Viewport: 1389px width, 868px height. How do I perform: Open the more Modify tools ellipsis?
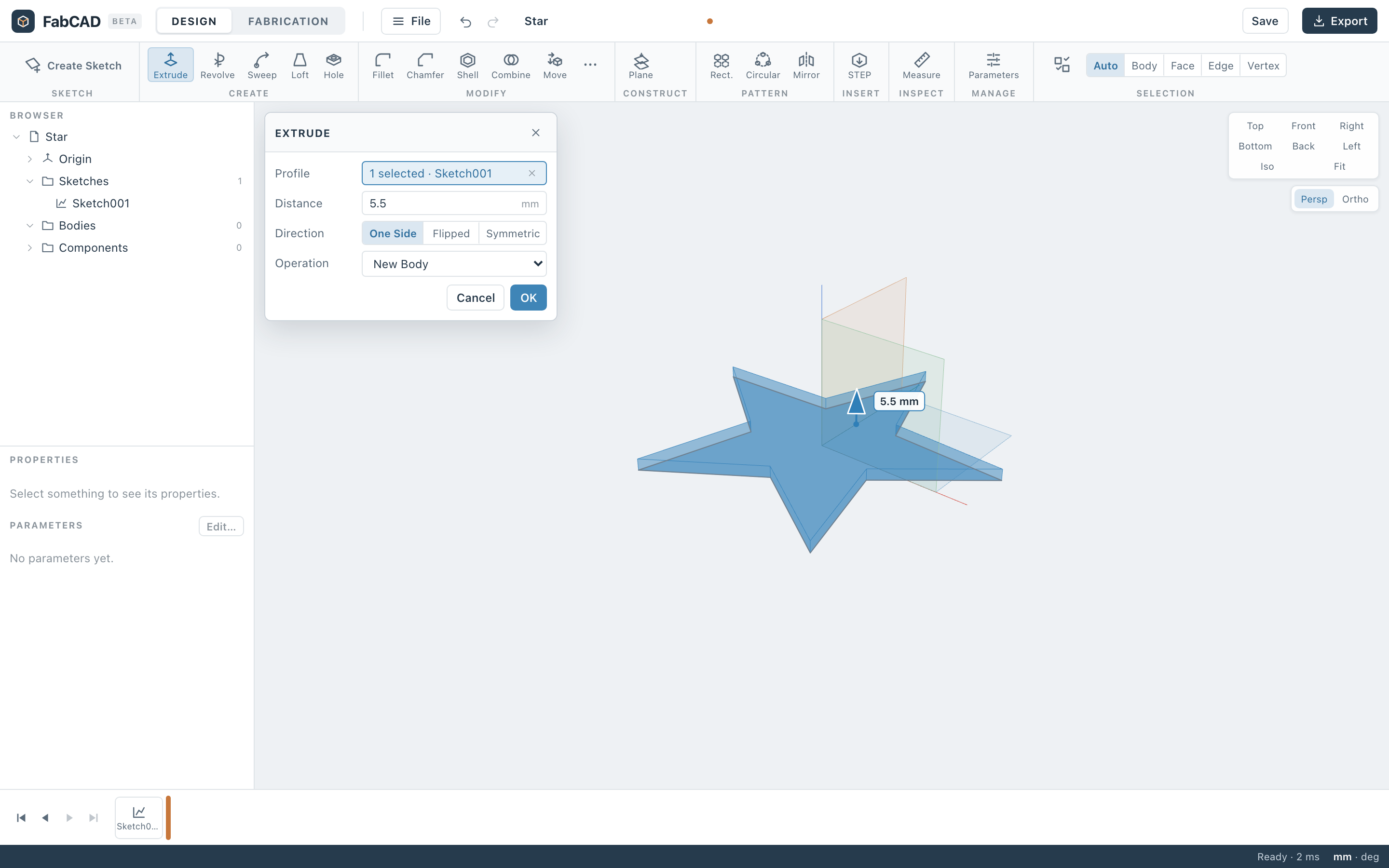[x=590, y=65]
